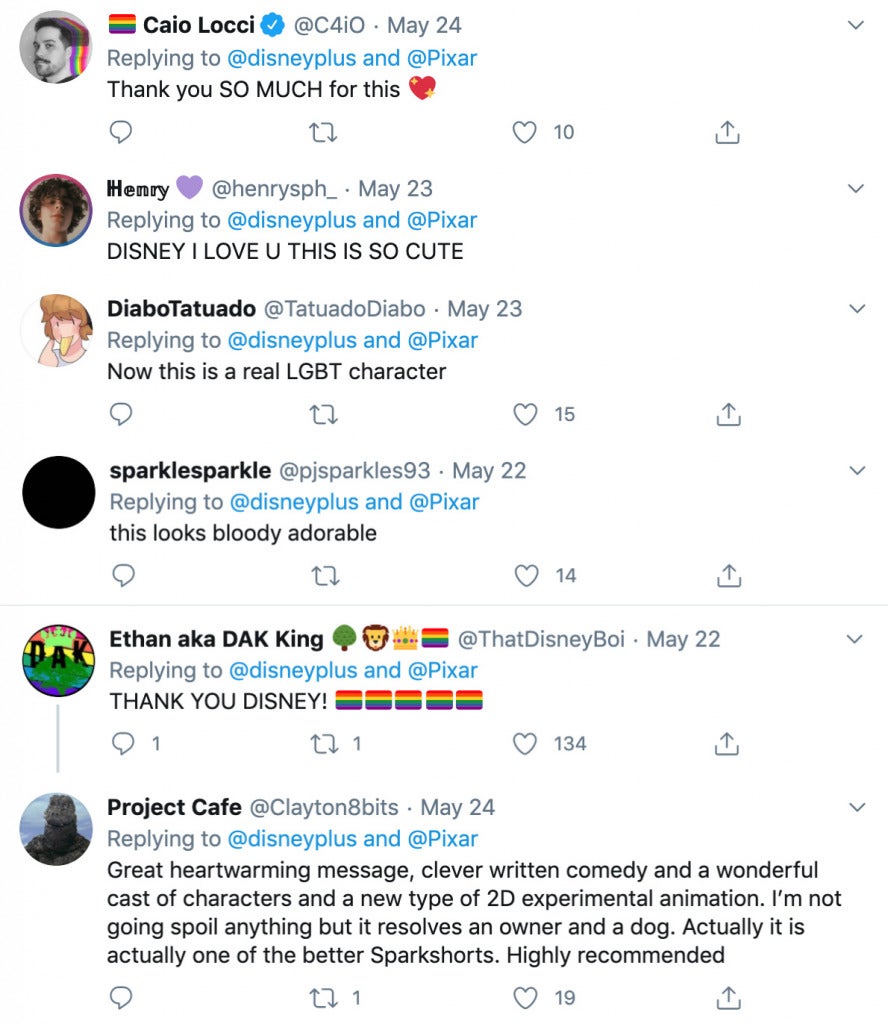Open chevron menu on Project Cafe's tweet
The image size is (888, 1024).
[x=856, y=807]
